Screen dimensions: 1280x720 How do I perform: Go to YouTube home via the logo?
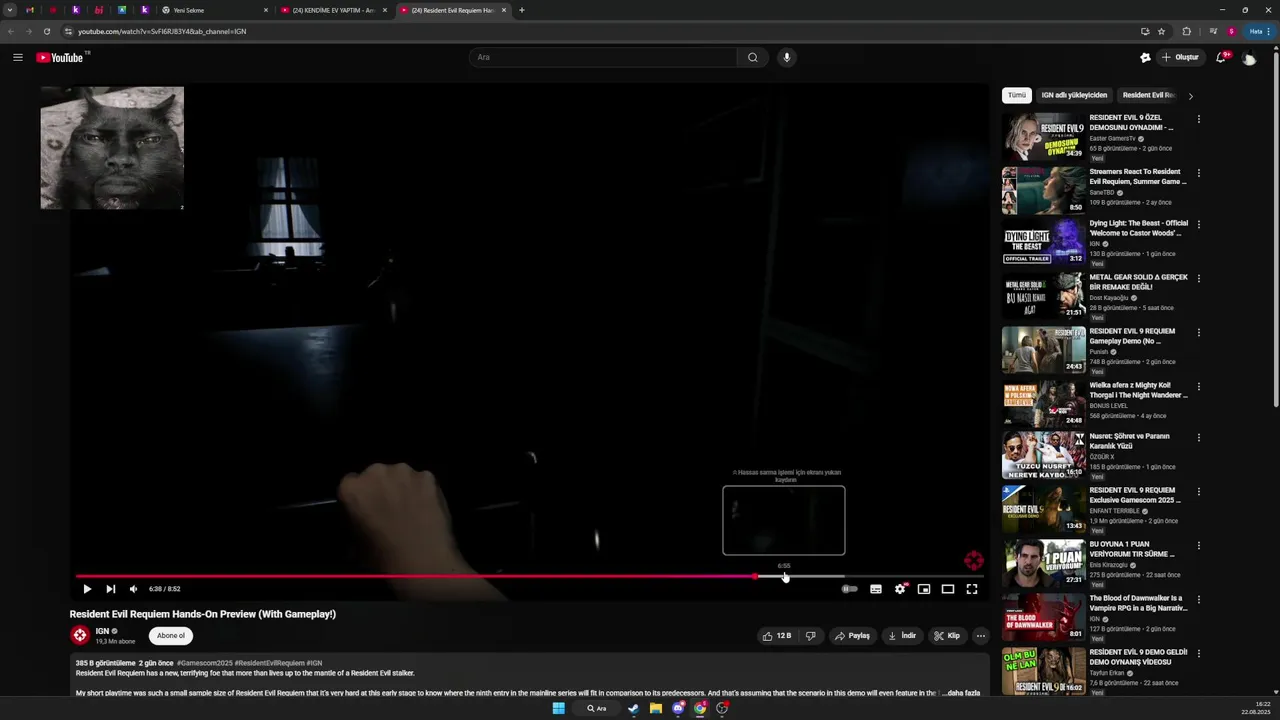[60, 57]
